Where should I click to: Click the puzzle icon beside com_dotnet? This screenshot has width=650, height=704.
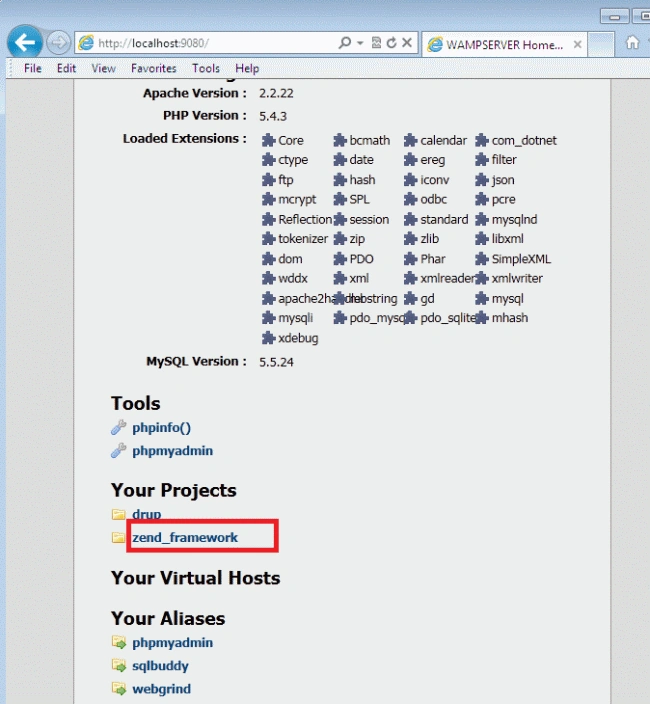click(x=482, y=140)
